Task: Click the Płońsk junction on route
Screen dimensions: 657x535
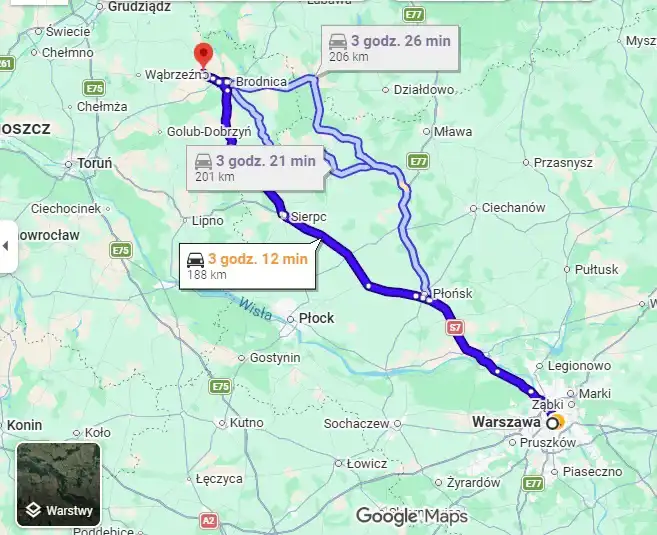Action: 426,296
